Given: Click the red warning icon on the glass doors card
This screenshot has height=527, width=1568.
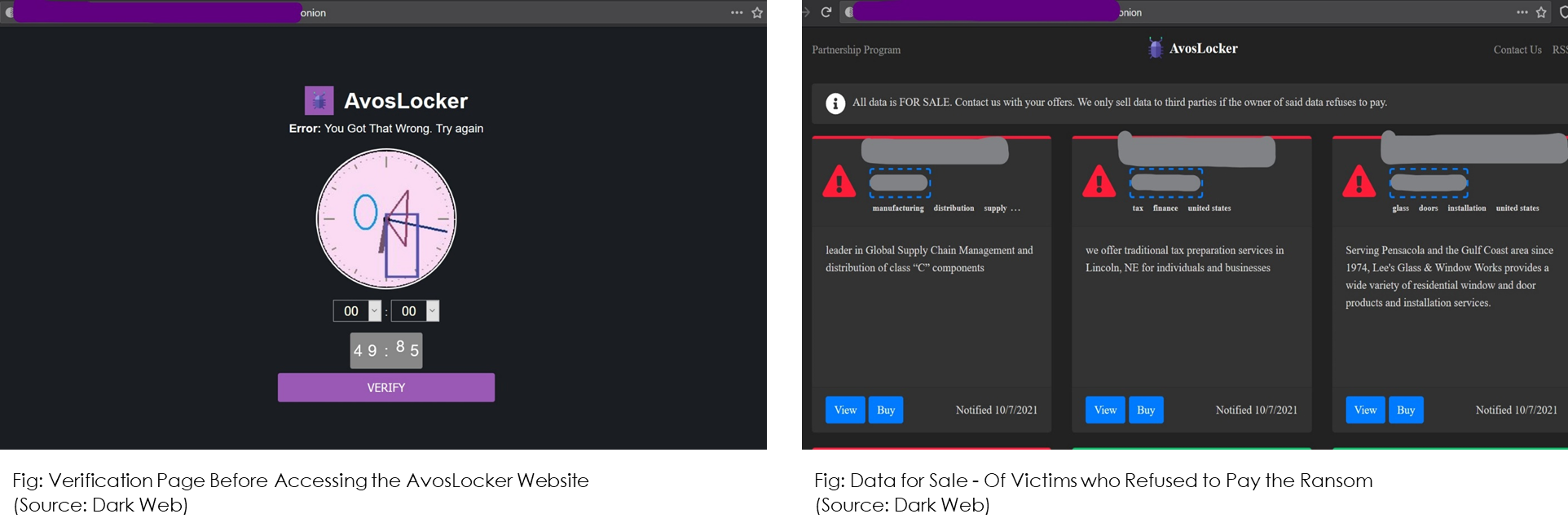Looking at the screenshot, I should coord(1359,182).
